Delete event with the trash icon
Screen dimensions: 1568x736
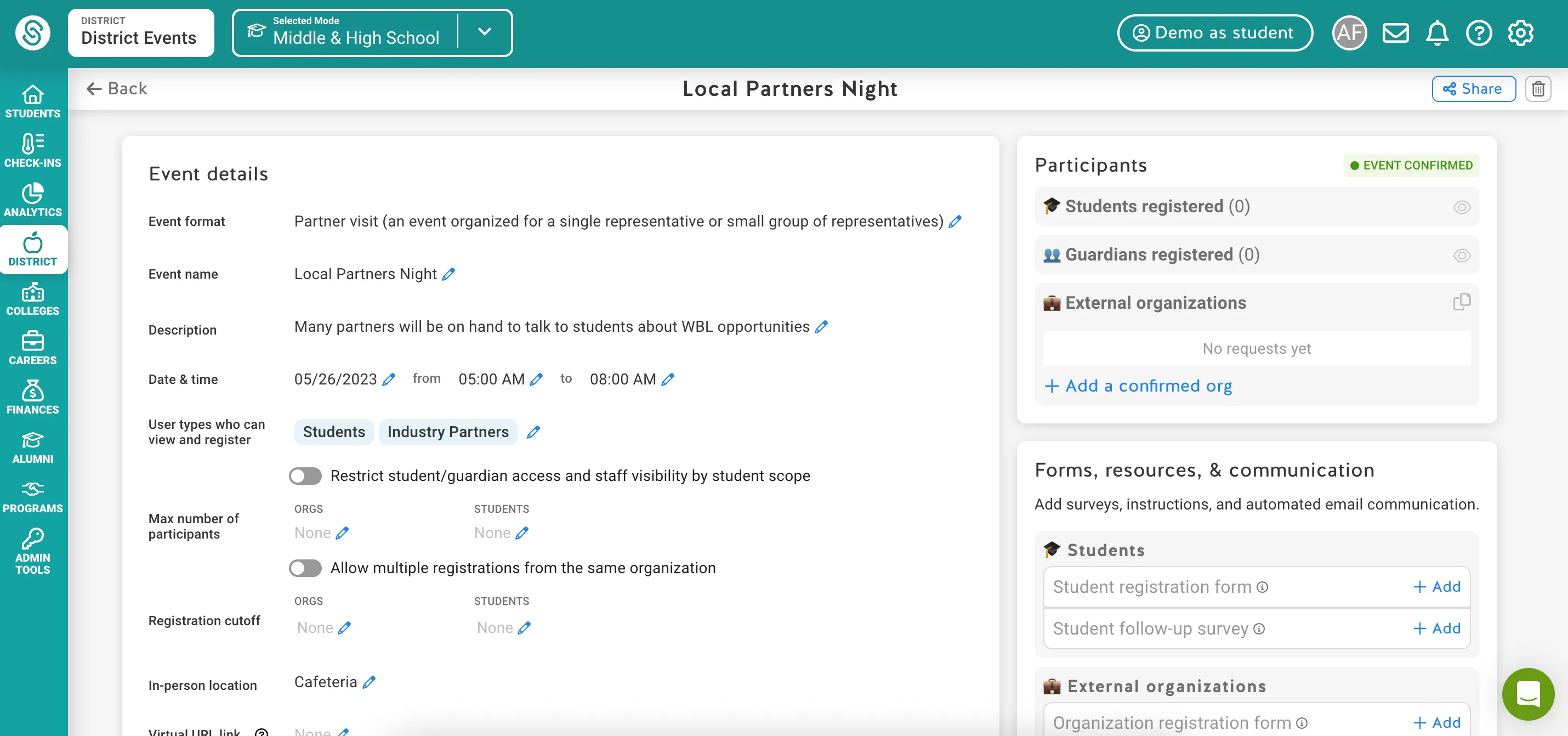click(1538, 89)
